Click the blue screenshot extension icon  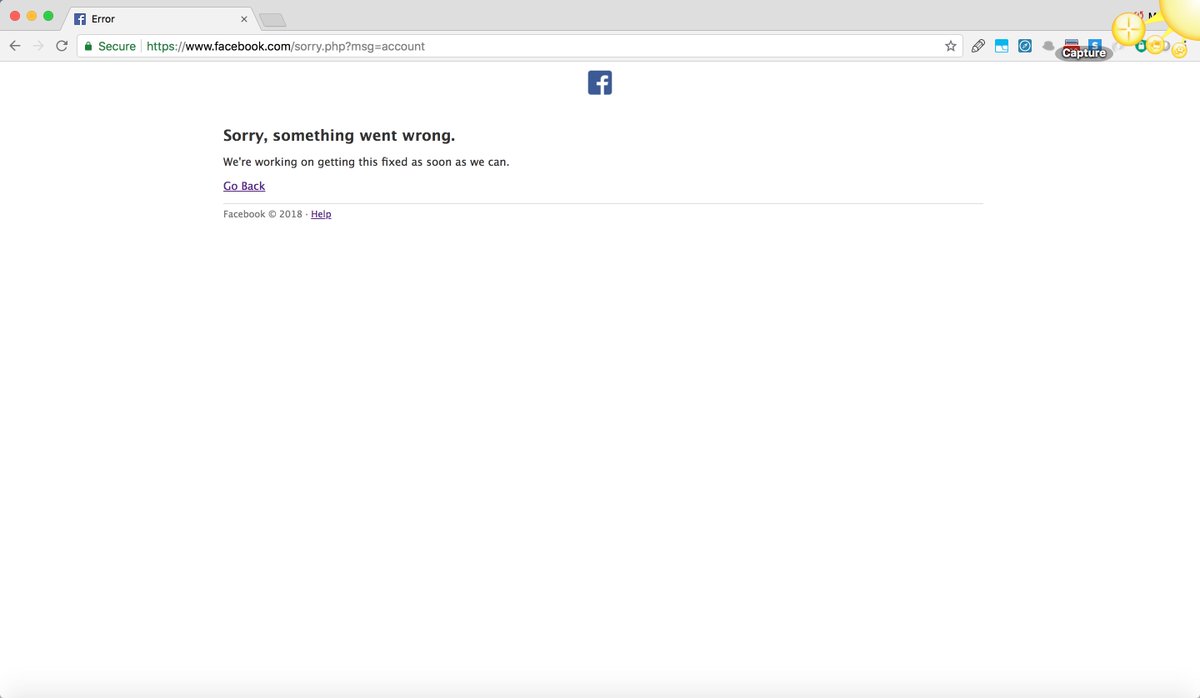point(1001,45)
